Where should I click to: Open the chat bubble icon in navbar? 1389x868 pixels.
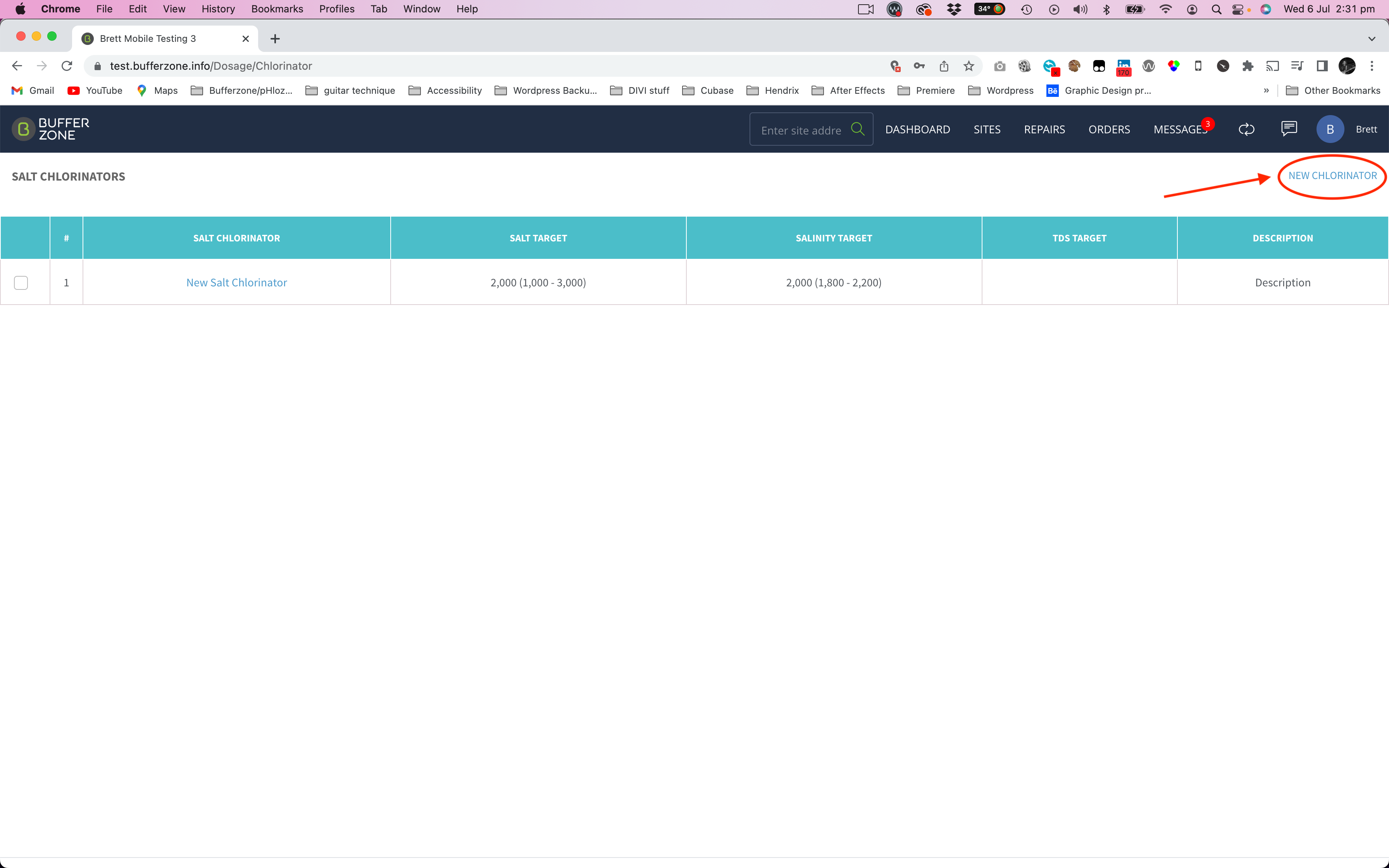1289,129
